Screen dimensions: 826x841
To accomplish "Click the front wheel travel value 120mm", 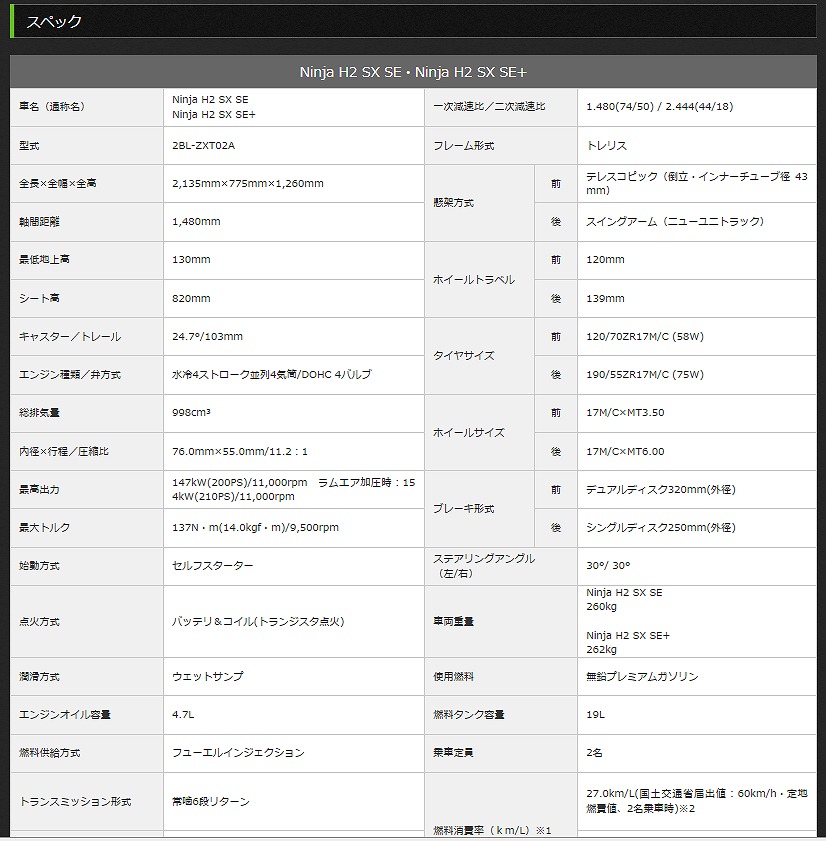I will [606, 260].
